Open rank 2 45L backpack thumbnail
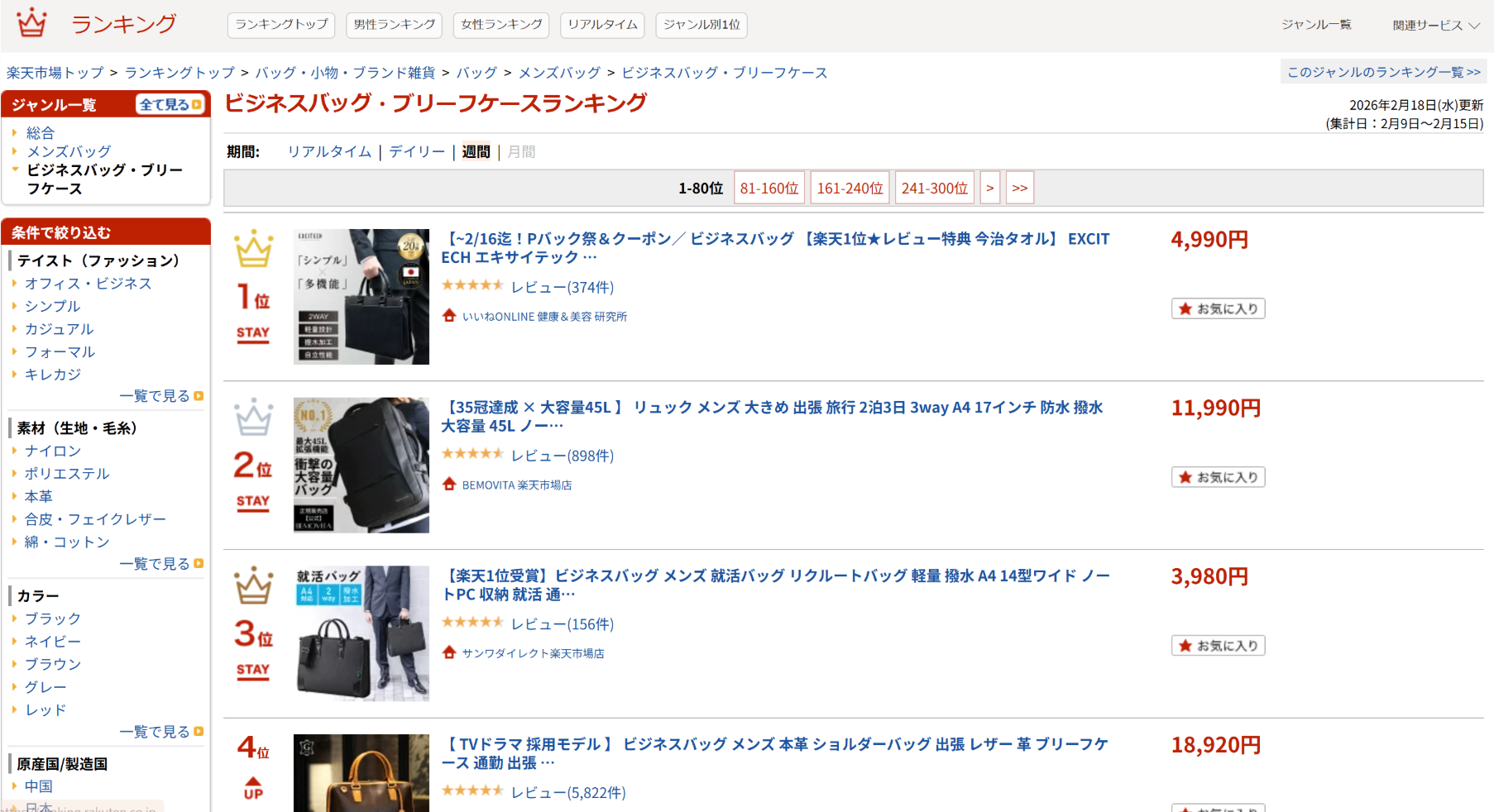 pyautogui.click(x=362, y=466)
